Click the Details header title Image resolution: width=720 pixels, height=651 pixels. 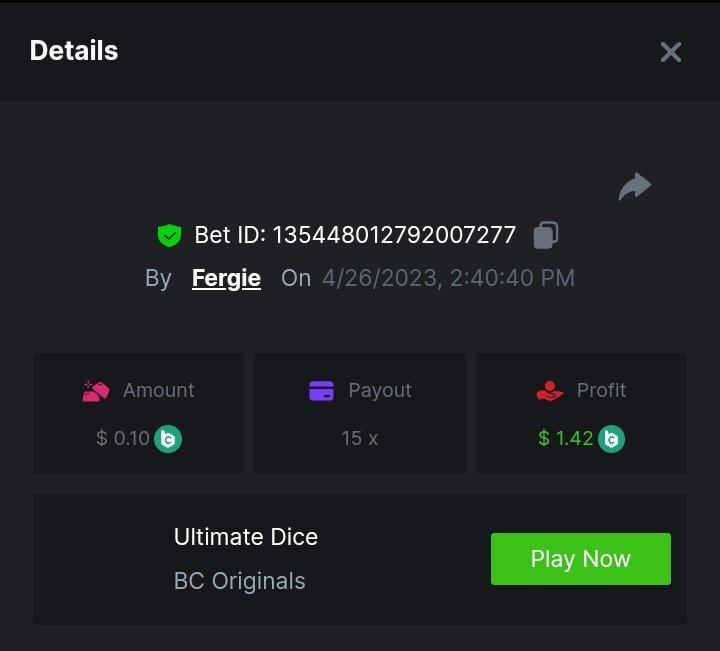74,51
